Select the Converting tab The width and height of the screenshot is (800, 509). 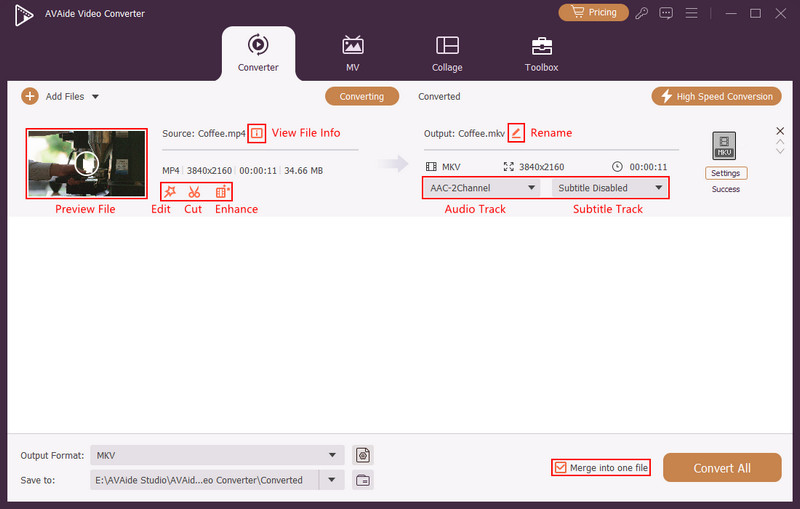coord(362,96)
